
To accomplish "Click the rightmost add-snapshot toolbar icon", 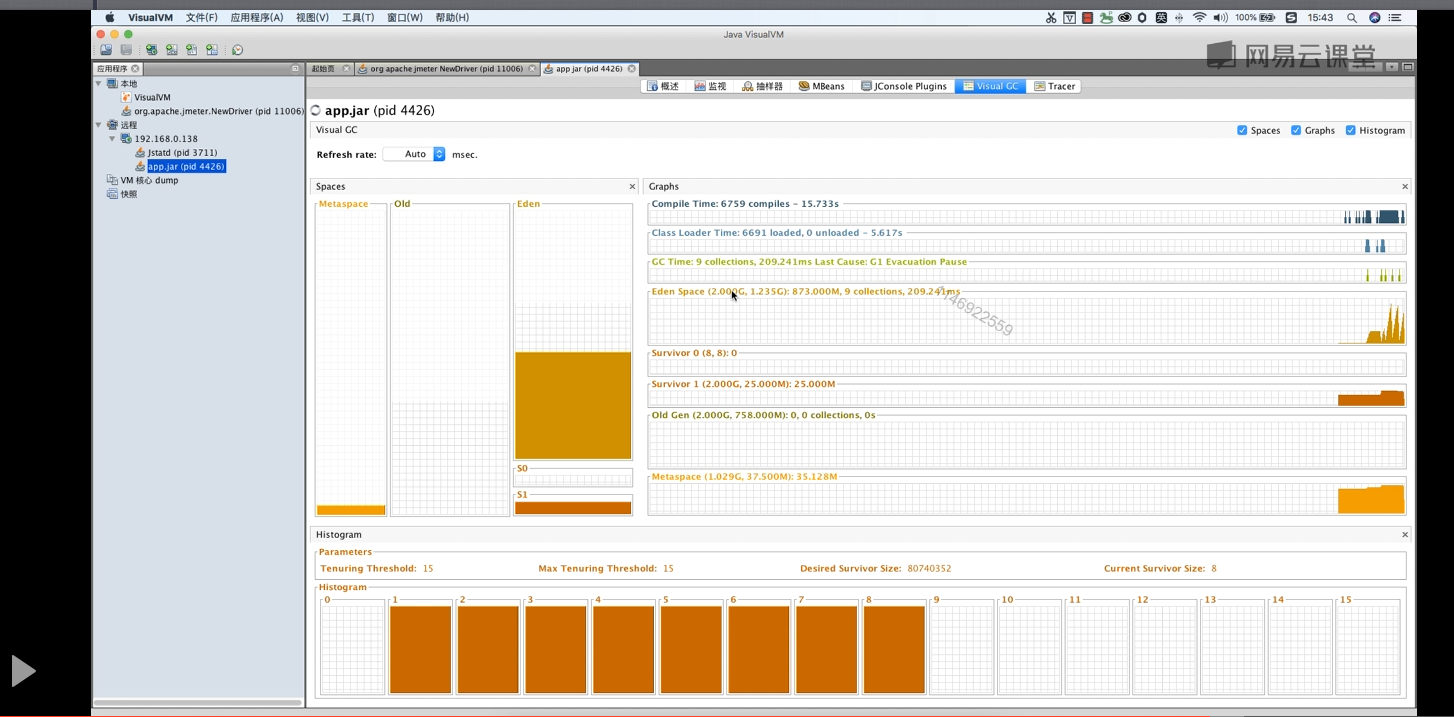I will 211,50.
